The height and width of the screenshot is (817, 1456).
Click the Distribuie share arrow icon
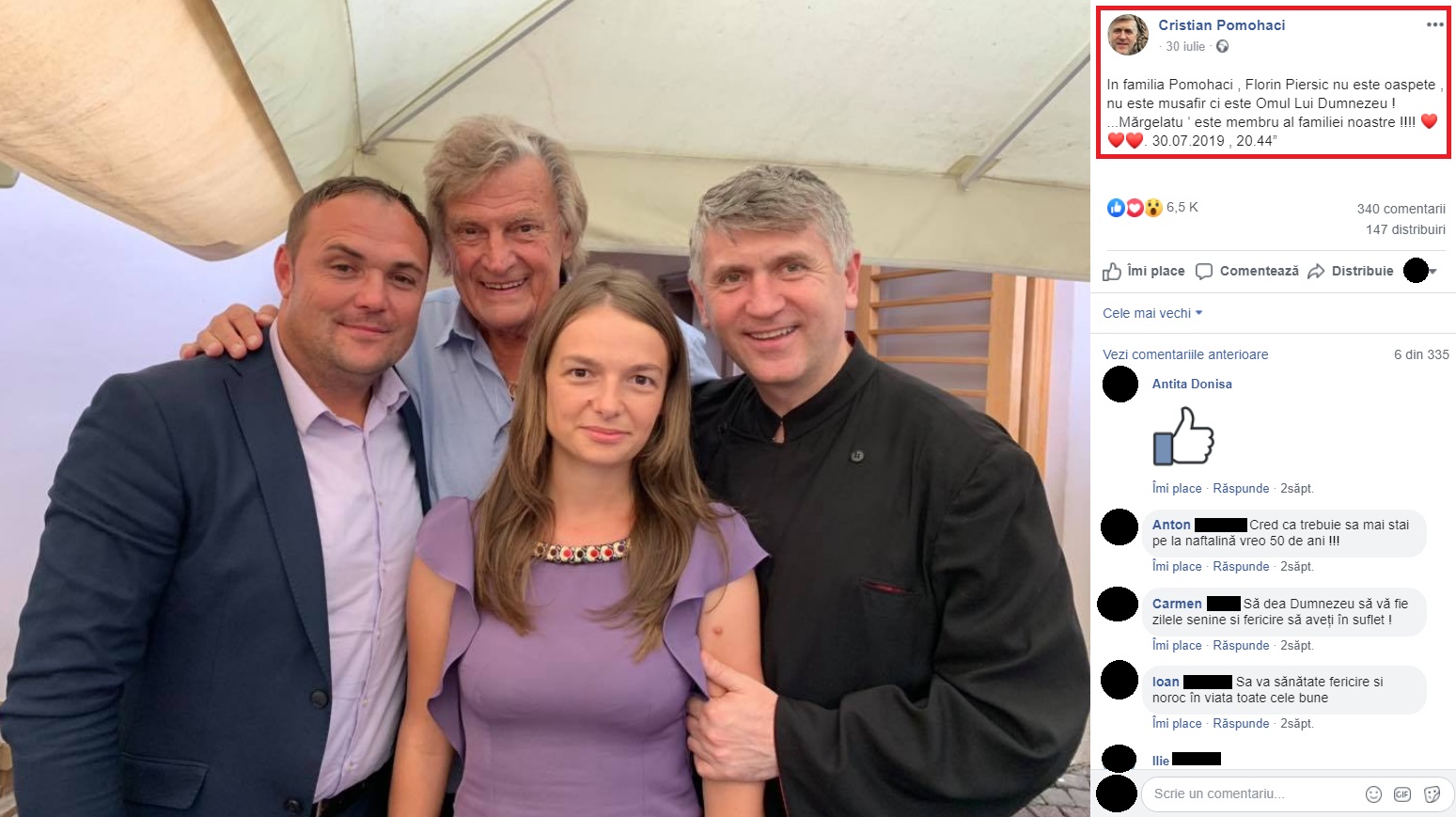[x=1316, y=272]
